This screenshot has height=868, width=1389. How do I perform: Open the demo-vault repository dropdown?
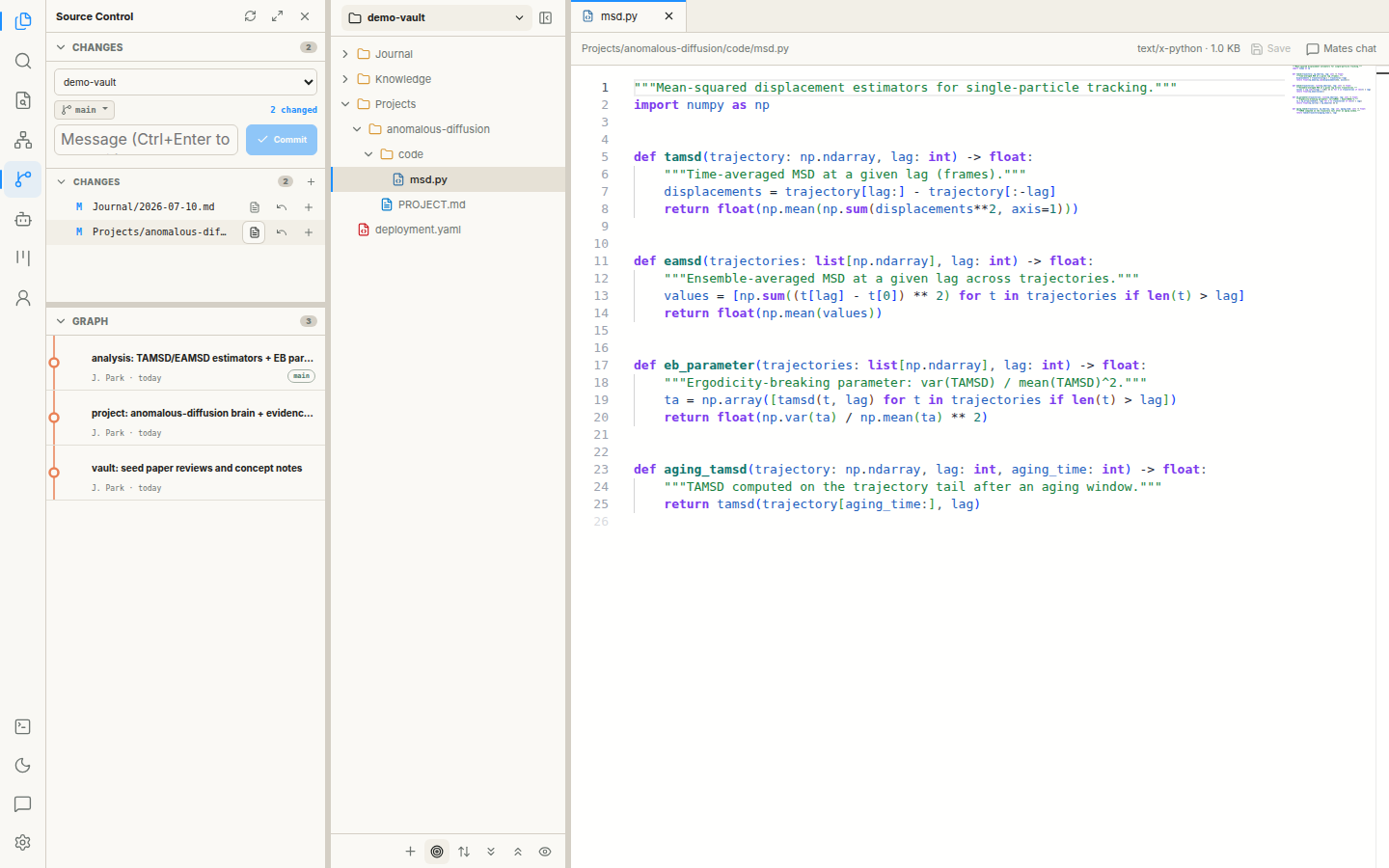click(185, 82)
